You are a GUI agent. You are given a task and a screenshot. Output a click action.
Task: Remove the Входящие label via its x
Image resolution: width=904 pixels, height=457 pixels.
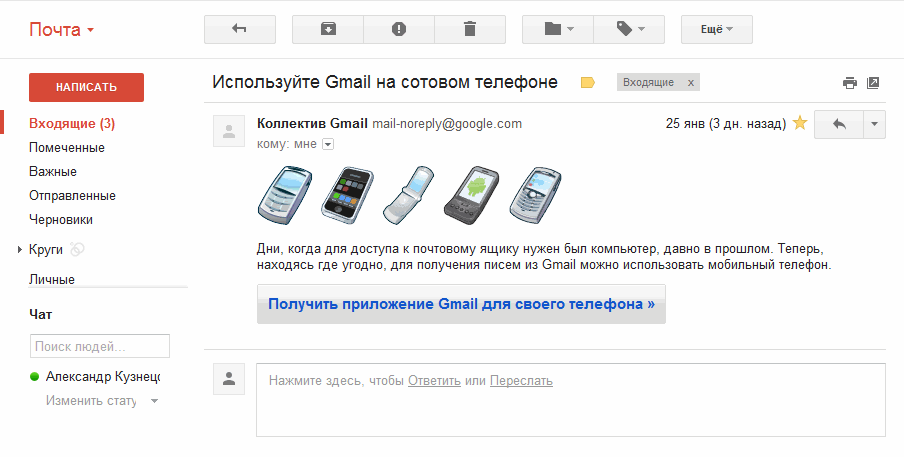691,82
